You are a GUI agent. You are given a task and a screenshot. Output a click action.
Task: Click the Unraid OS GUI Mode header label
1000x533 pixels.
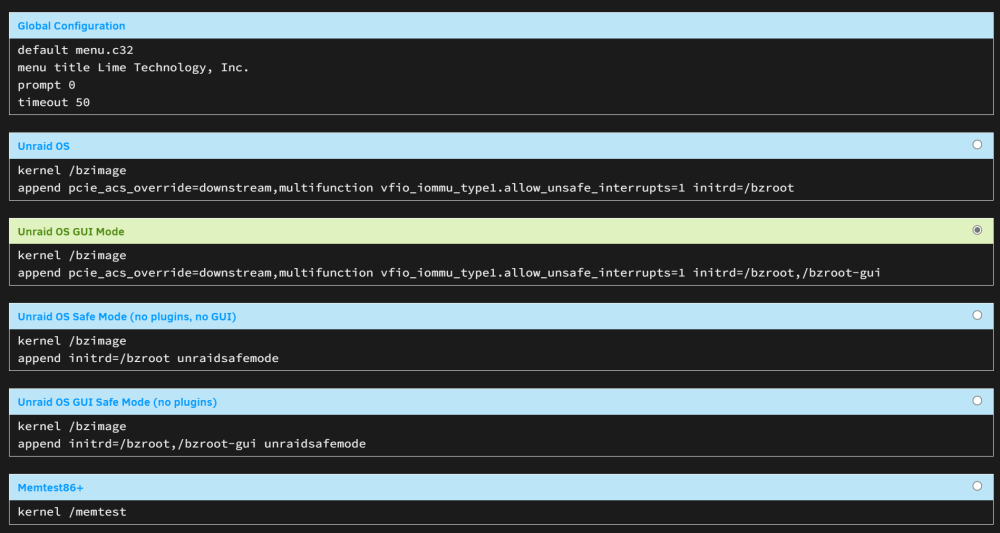[71, 232]
